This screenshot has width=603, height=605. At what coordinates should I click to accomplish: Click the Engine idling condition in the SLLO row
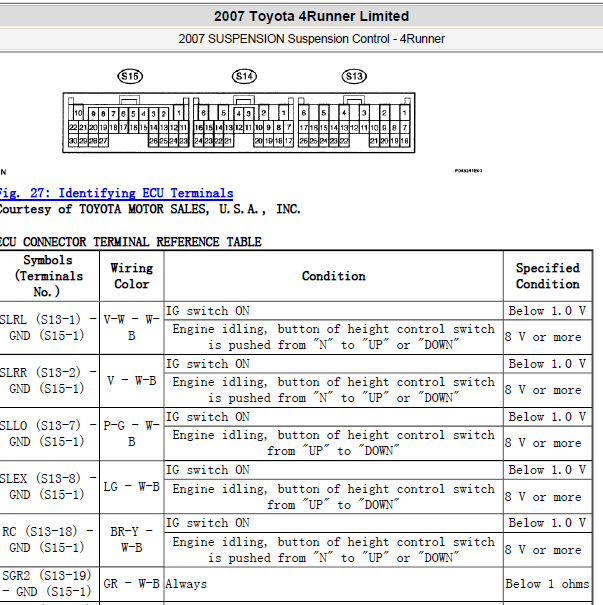[x=333, y=443]
